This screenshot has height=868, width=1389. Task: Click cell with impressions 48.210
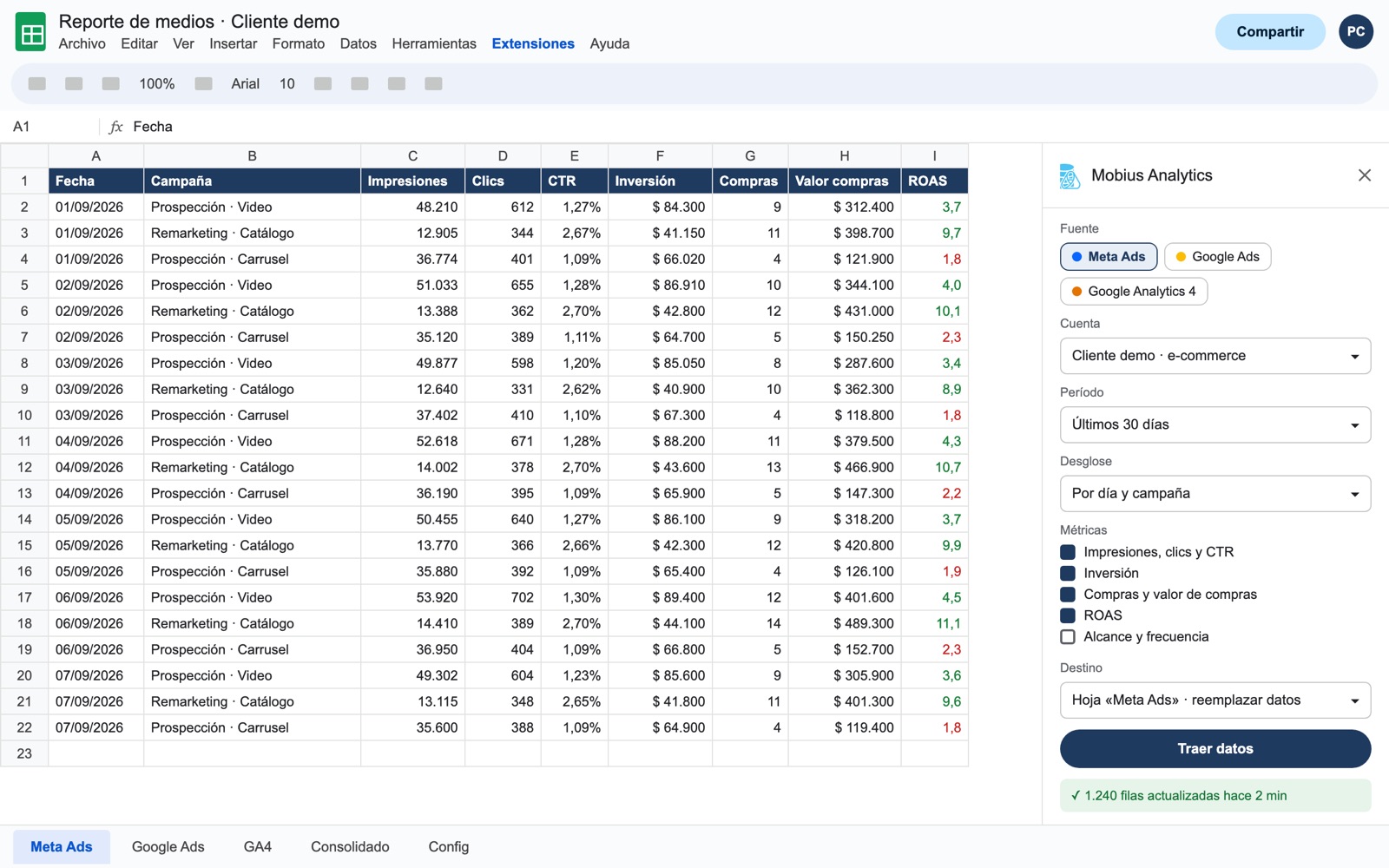pyautogui.click(x=413, y=207)
